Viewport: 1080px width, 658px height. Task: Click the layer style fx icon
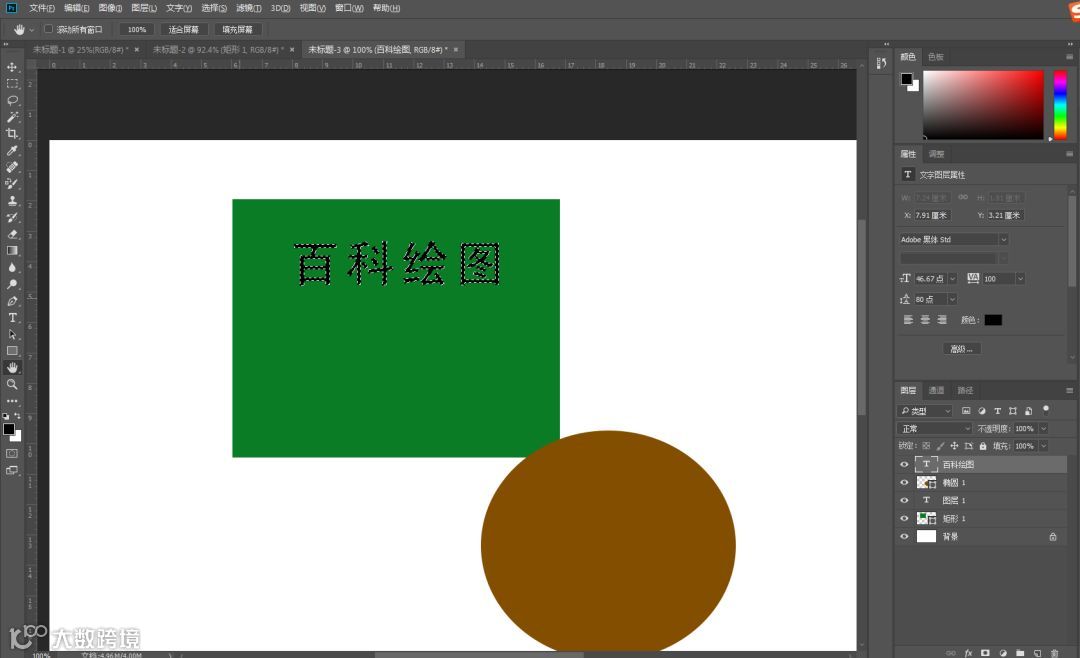click(968, 652)
